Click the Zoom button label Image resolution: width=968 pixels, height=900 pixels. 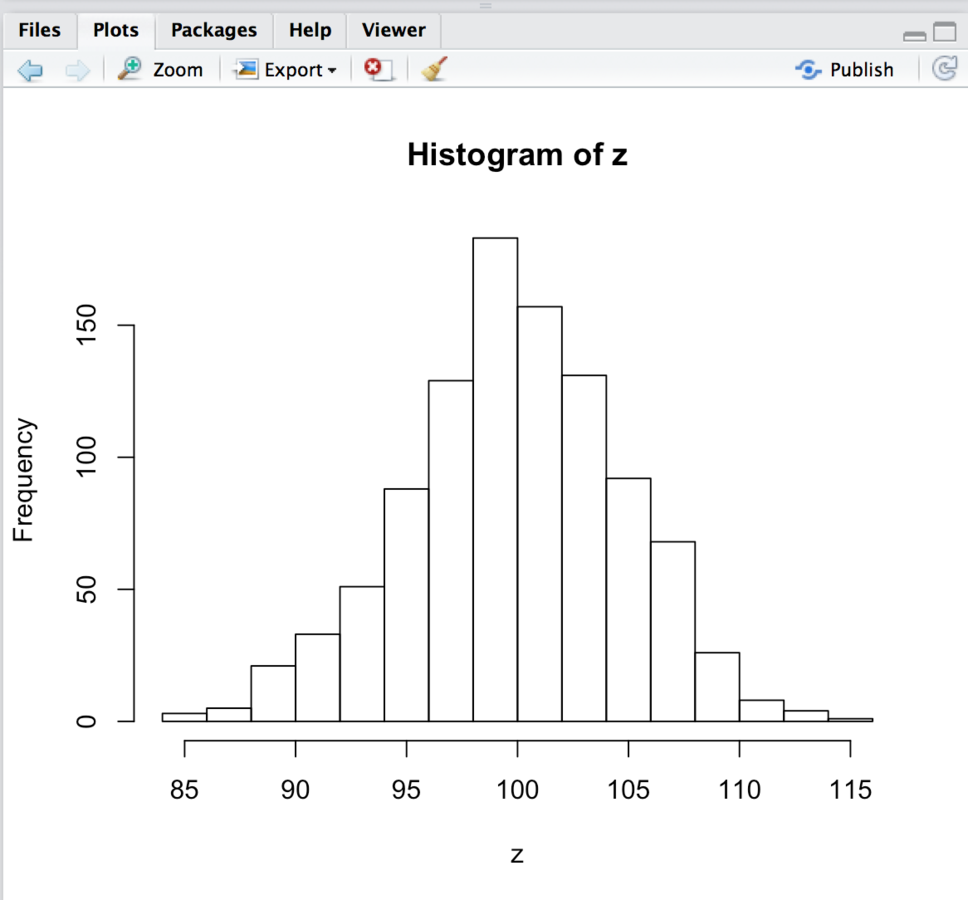[x=178, y=70]
